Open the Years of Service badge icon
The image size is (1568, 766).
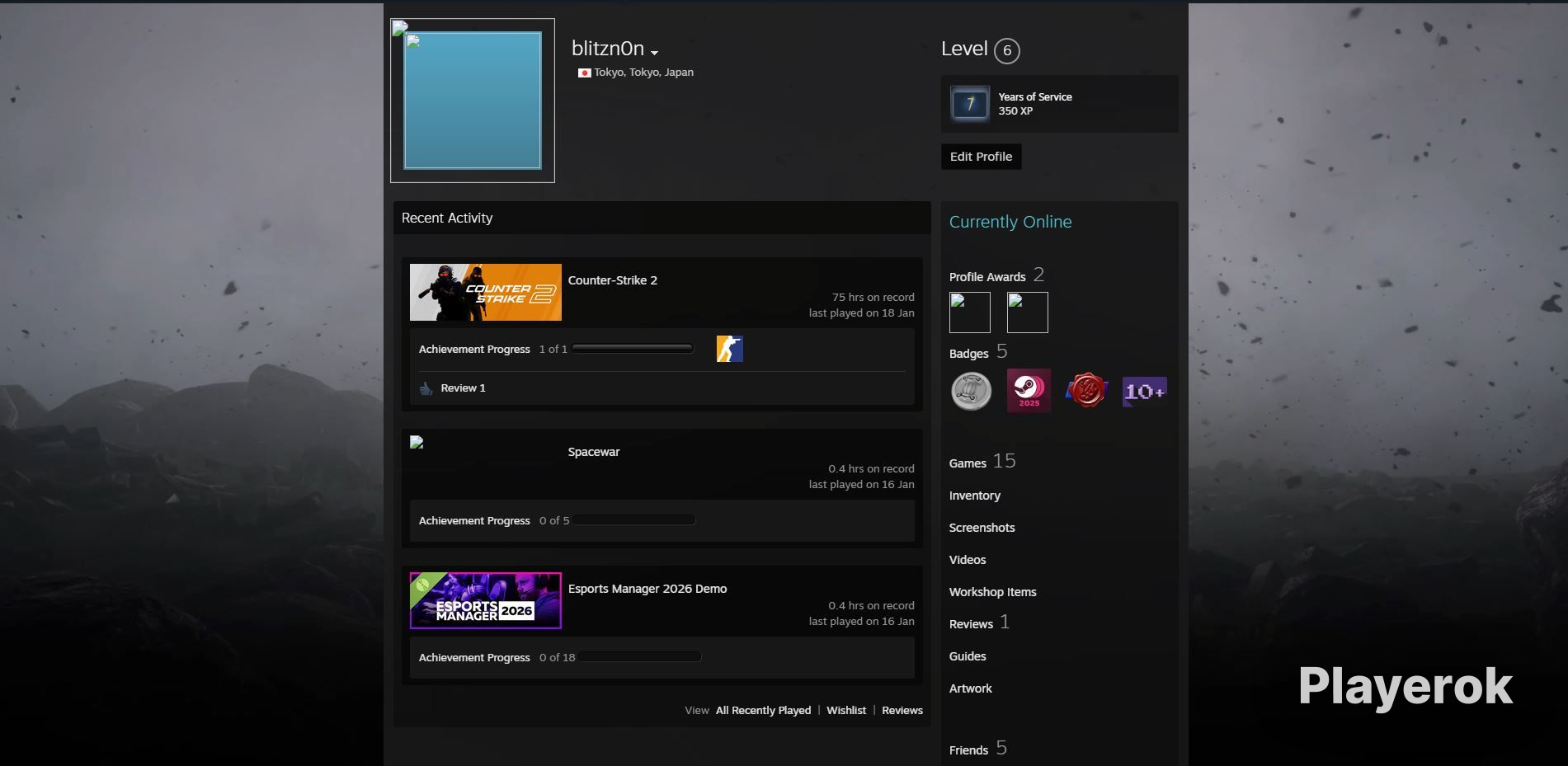[x=969, y=104]
